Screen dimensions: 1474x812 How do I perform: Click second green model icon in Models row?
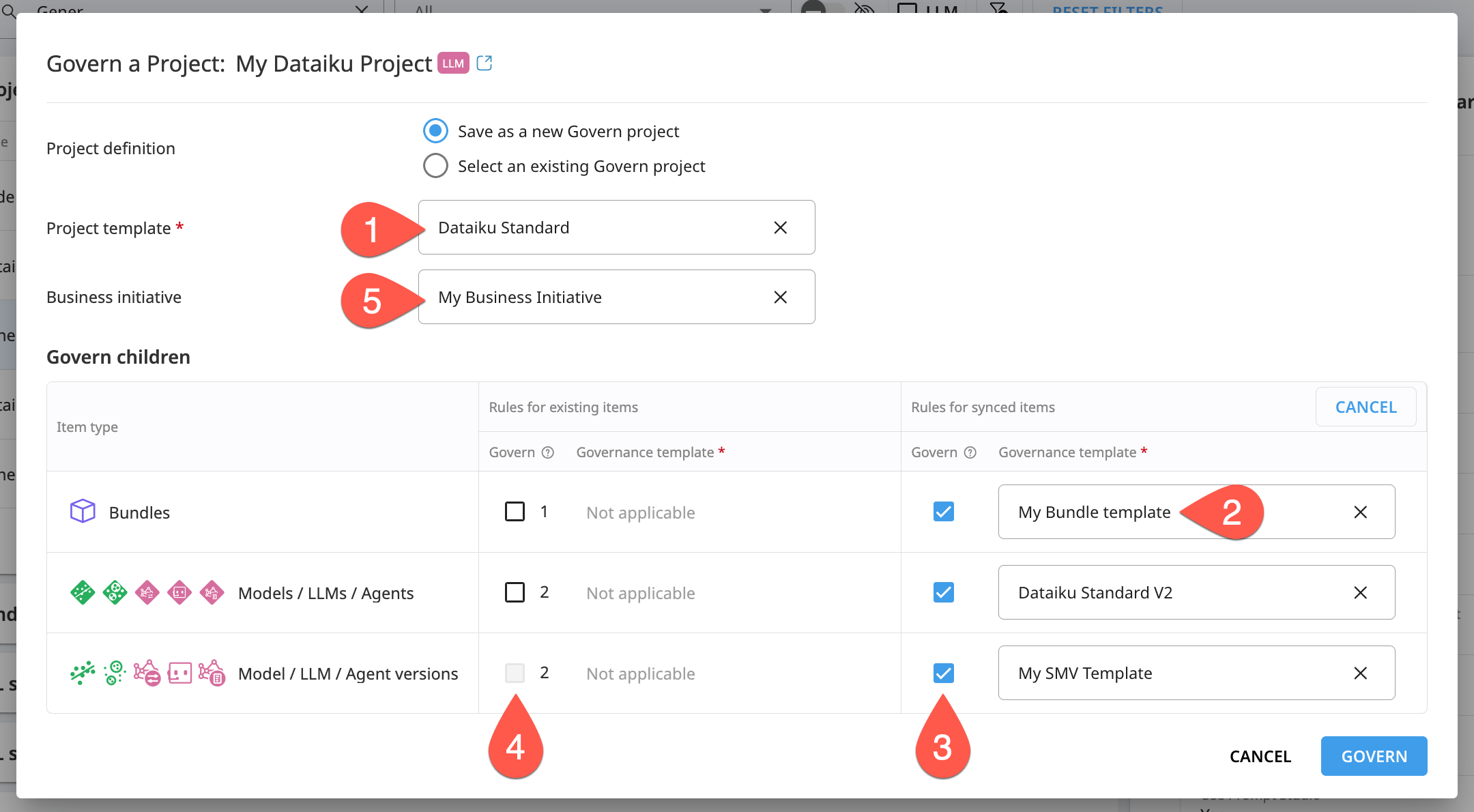point(115,592)
